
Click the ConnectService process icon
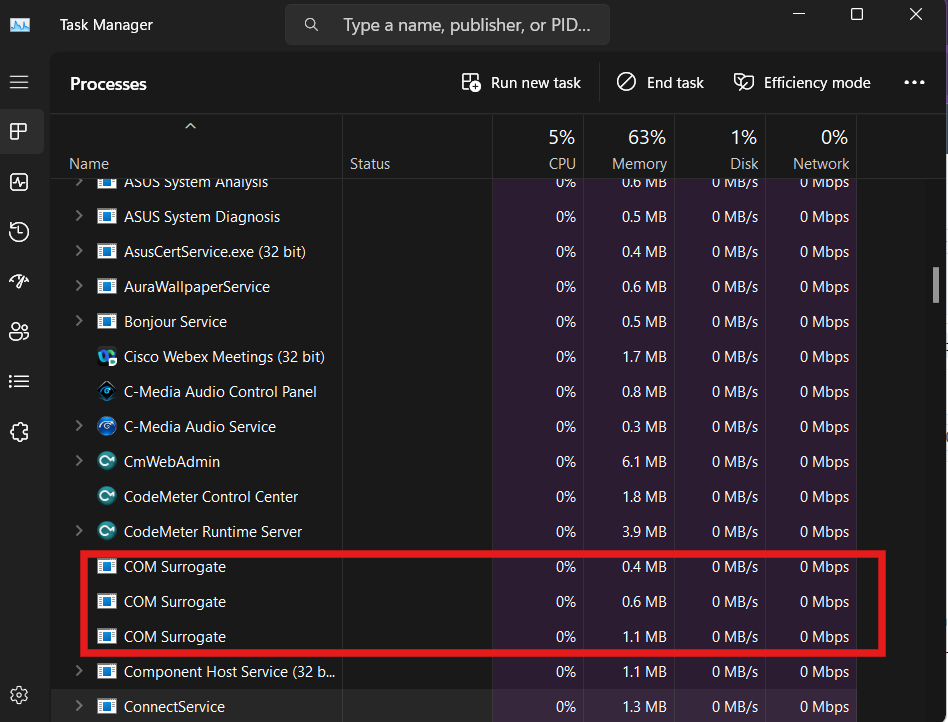pos(107,706)
